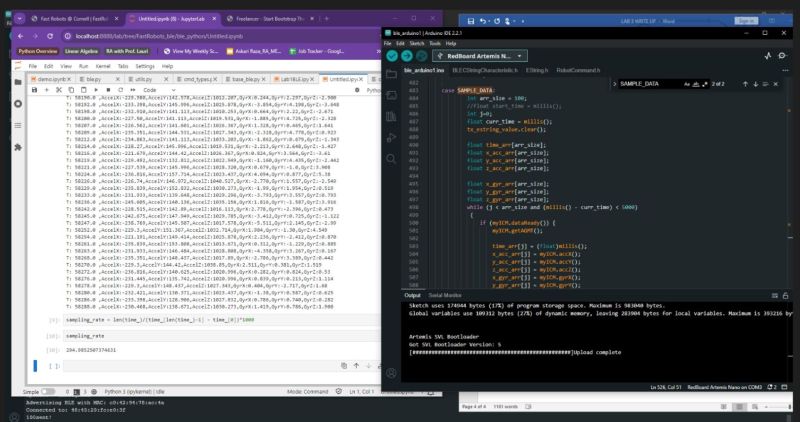800x422 pixels.
Task: Open the RedBoard Artemis board selector dropdown
Action: click(x=480, y=56)
